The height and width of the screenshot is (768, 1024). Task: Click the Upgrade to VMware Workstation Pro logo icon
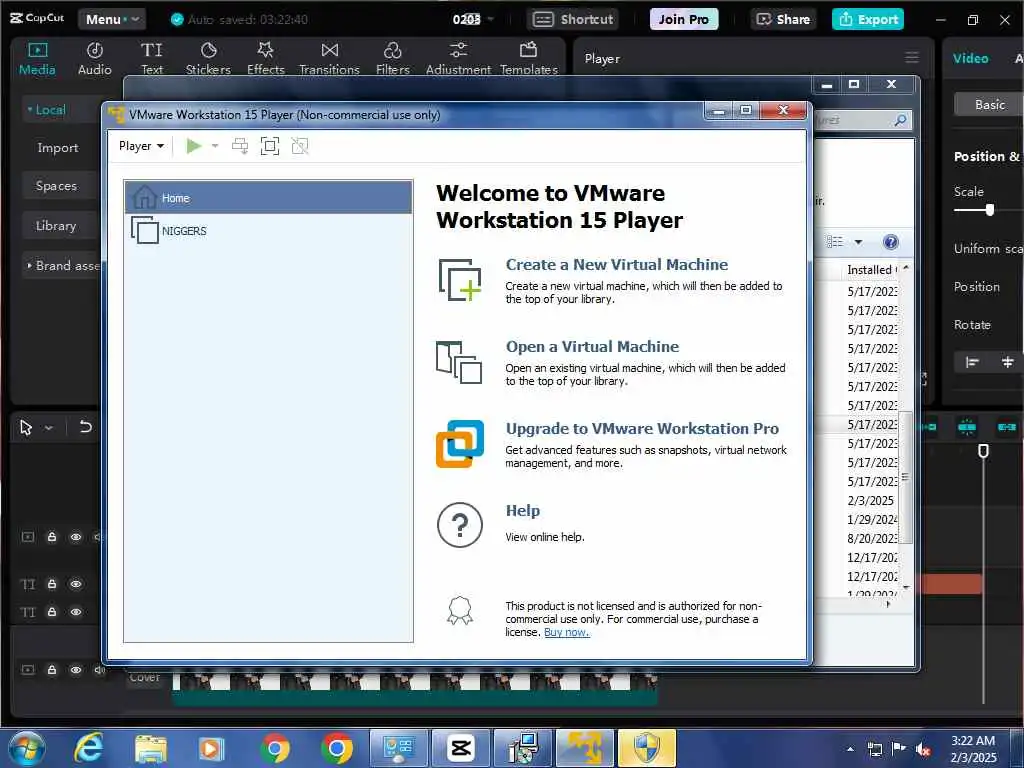[460, 444]
